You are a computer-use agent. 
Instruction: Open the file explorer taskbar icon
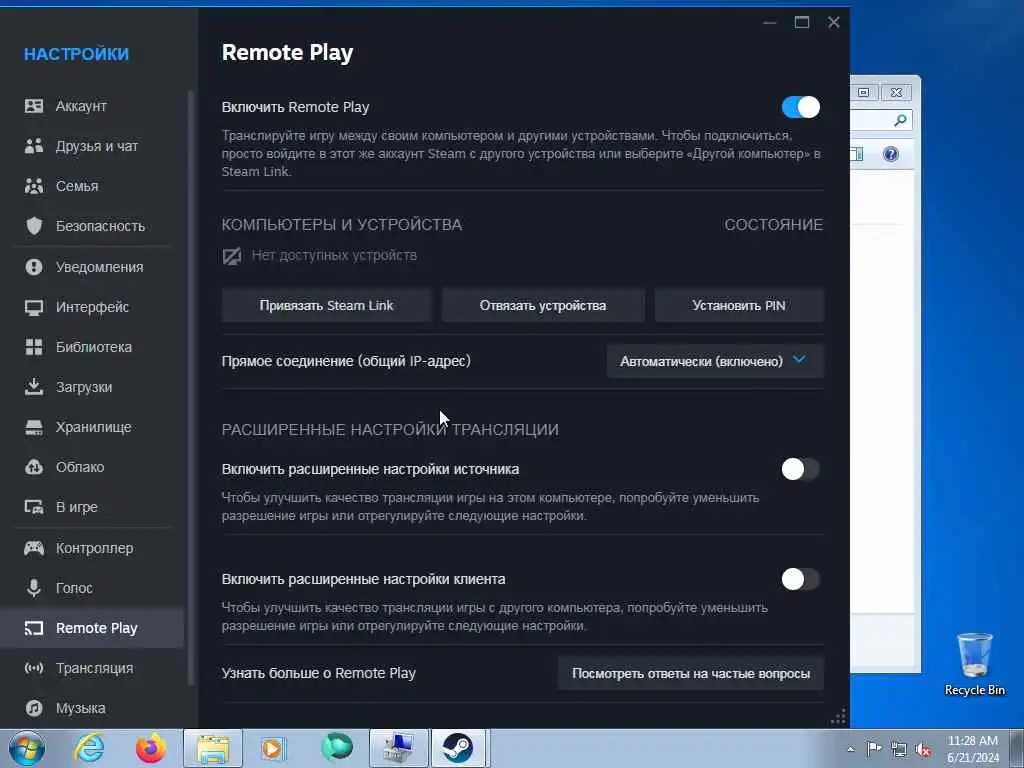213,748
